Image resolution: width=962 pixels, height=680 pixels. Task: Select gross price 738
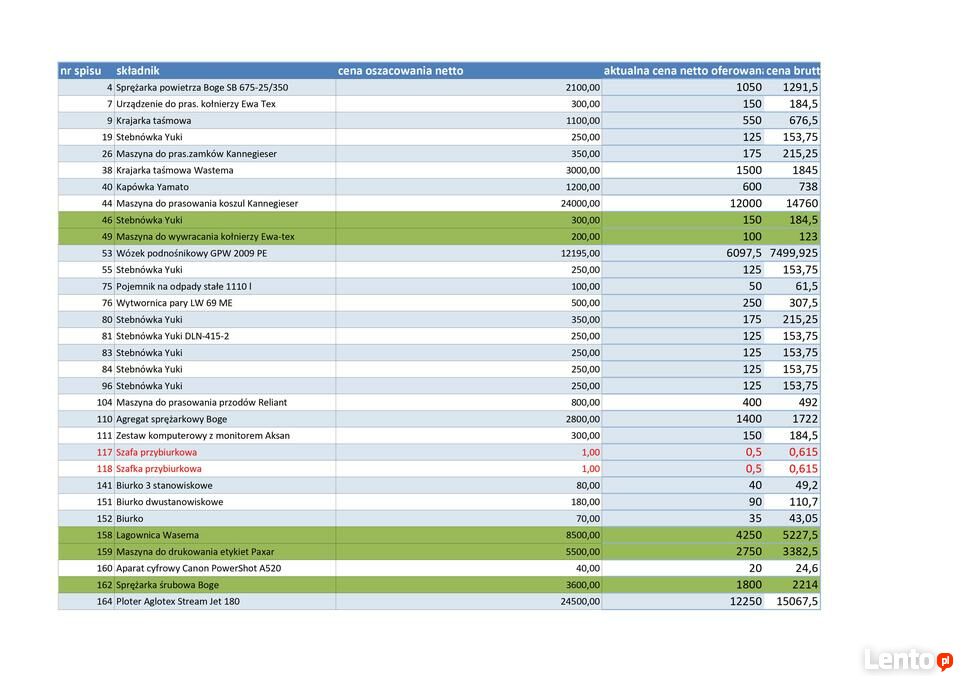point(808,187)
